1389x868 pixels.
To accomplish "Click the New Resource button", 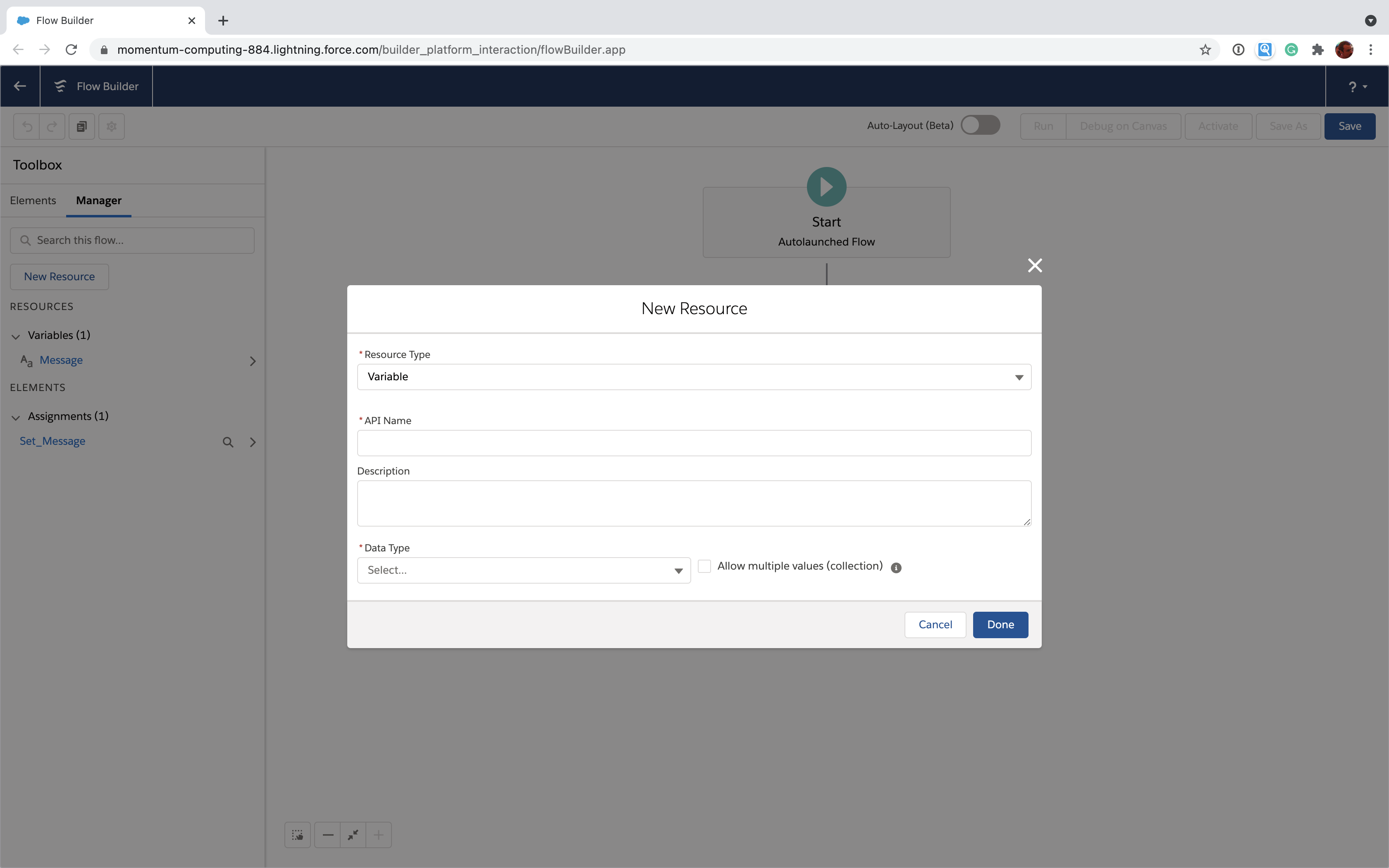I will (59, 276).
